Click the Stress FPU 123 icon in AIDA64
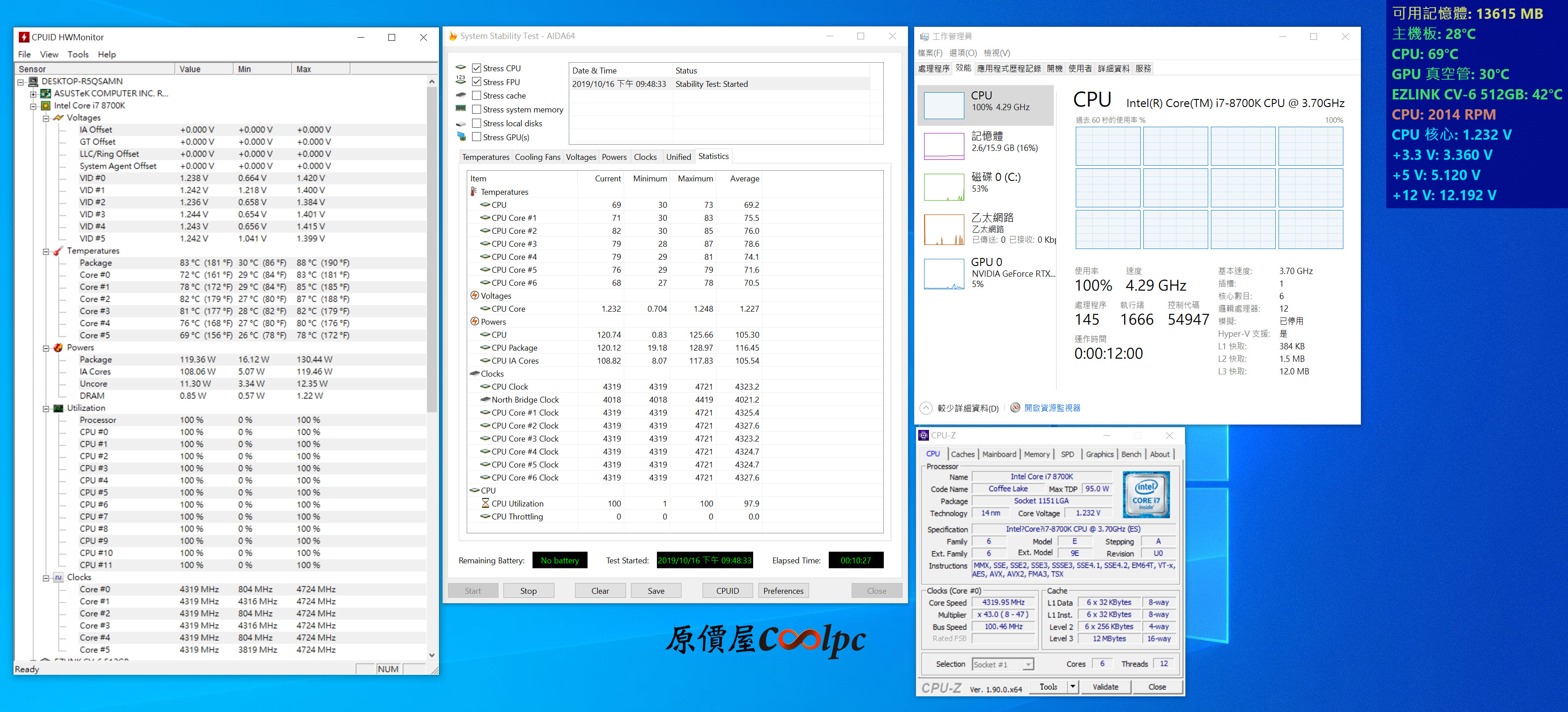Image resolution: width=1568 pixels, height=712 pixels. (x=461, y=81)
